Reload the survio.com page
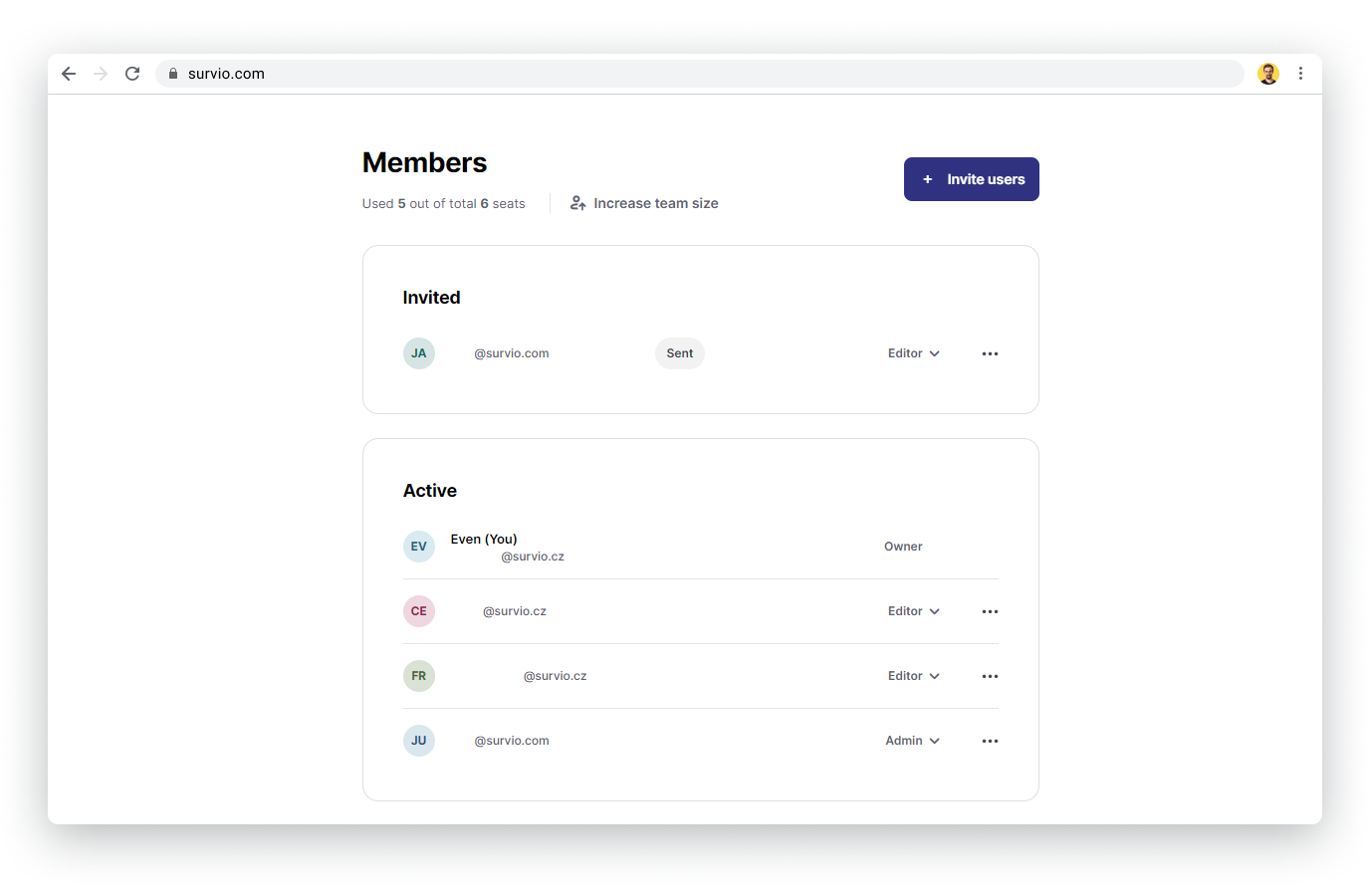 point(132,74)
